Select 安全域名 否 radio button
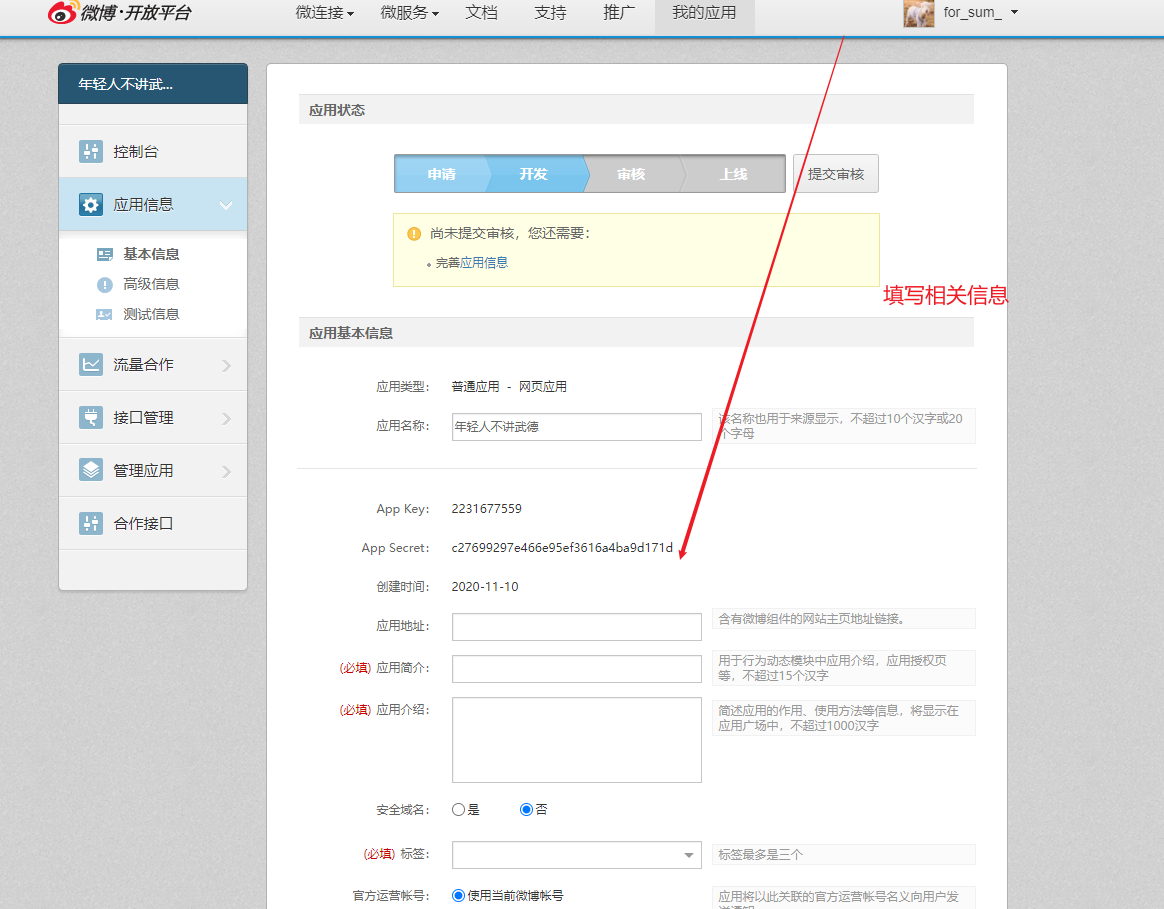Image resolution: width=1164 pixels, height=909 pixels. tap(526, 809)
